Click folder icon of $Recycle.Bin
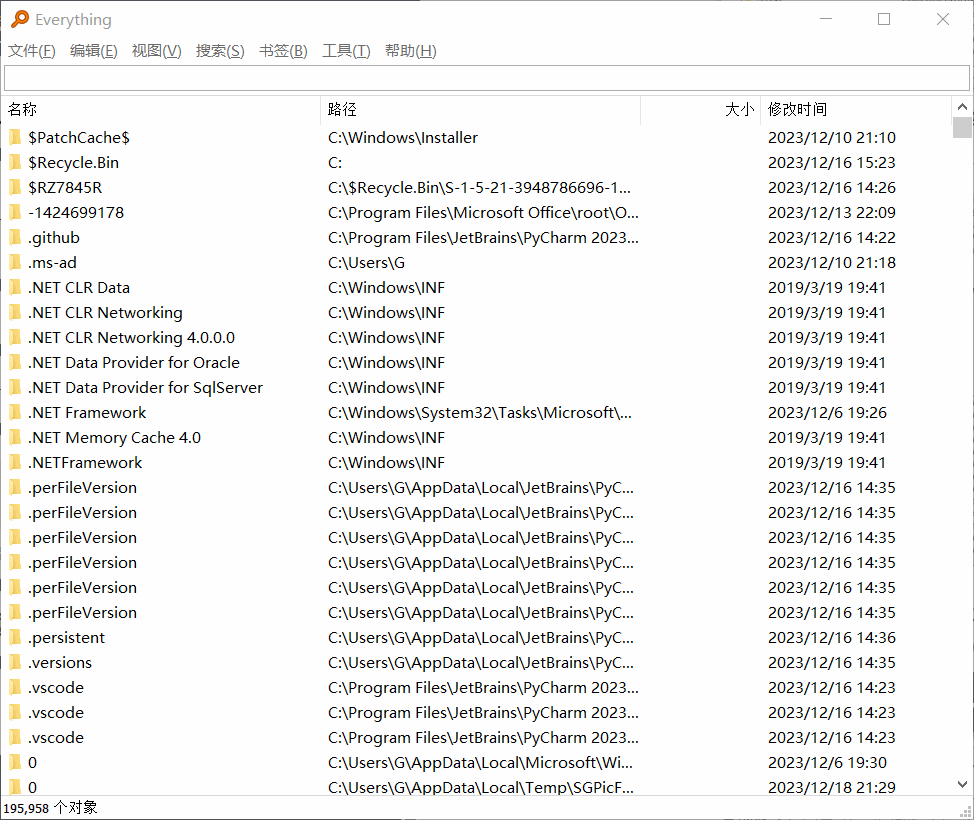The width and height of the screenshot is (974, 820). click(x=16, y=162)
